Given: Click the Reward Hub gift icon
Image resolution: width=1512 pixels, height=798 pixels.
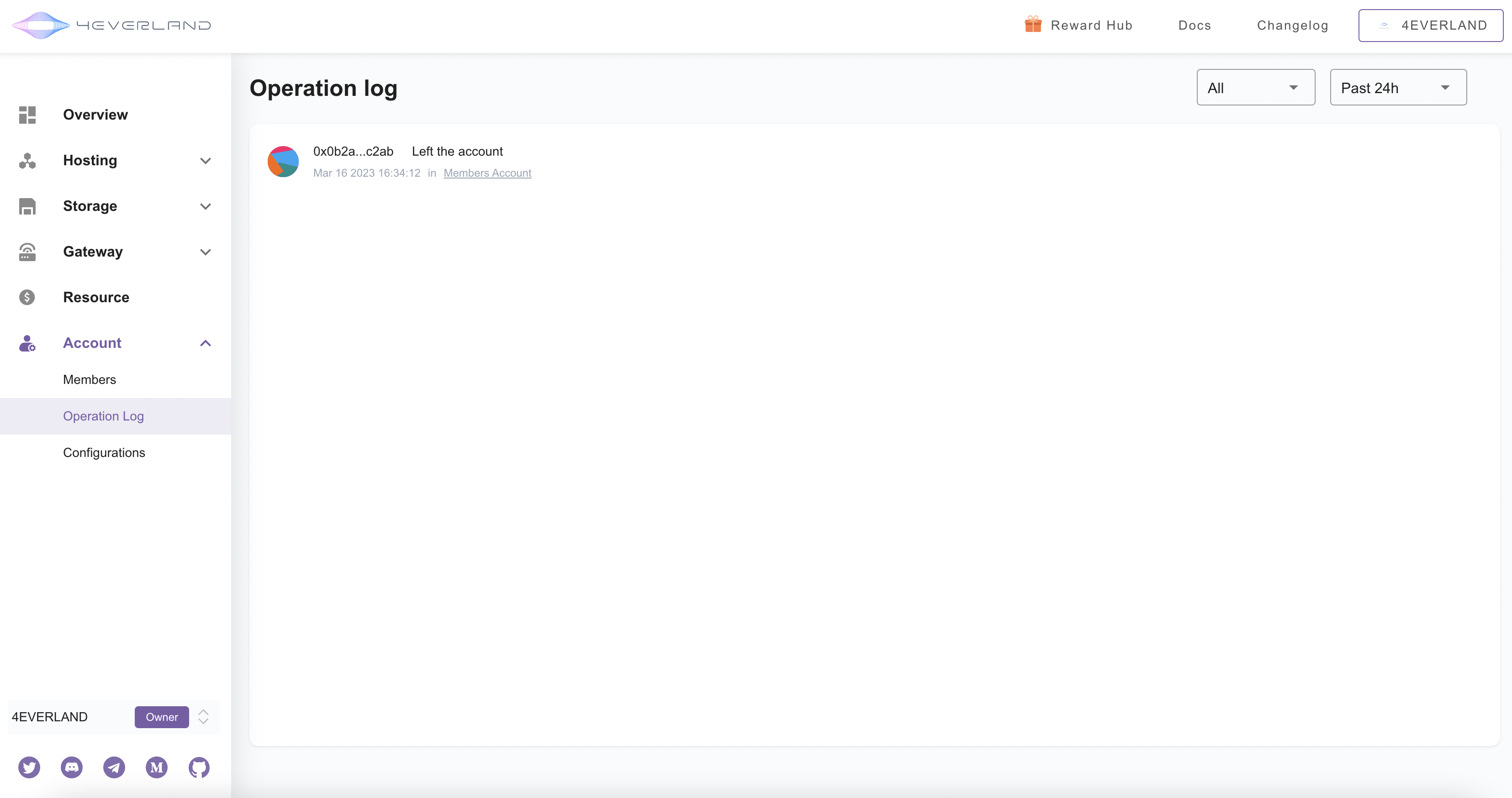Looking at the screenshot, I should point(1033,25).
